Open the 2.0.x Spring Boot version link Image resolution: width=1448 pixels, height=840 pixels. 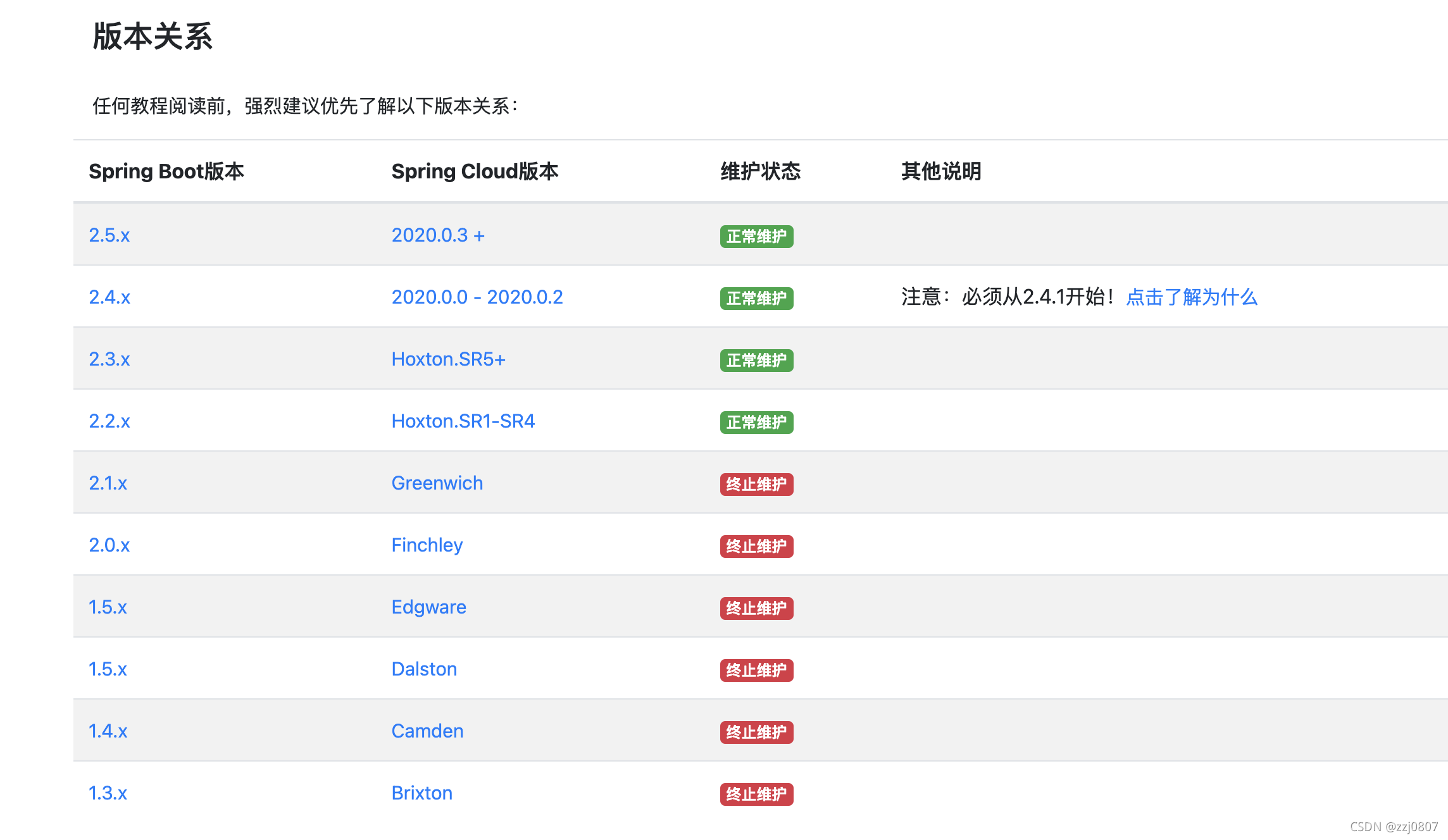tap(109, 545)
